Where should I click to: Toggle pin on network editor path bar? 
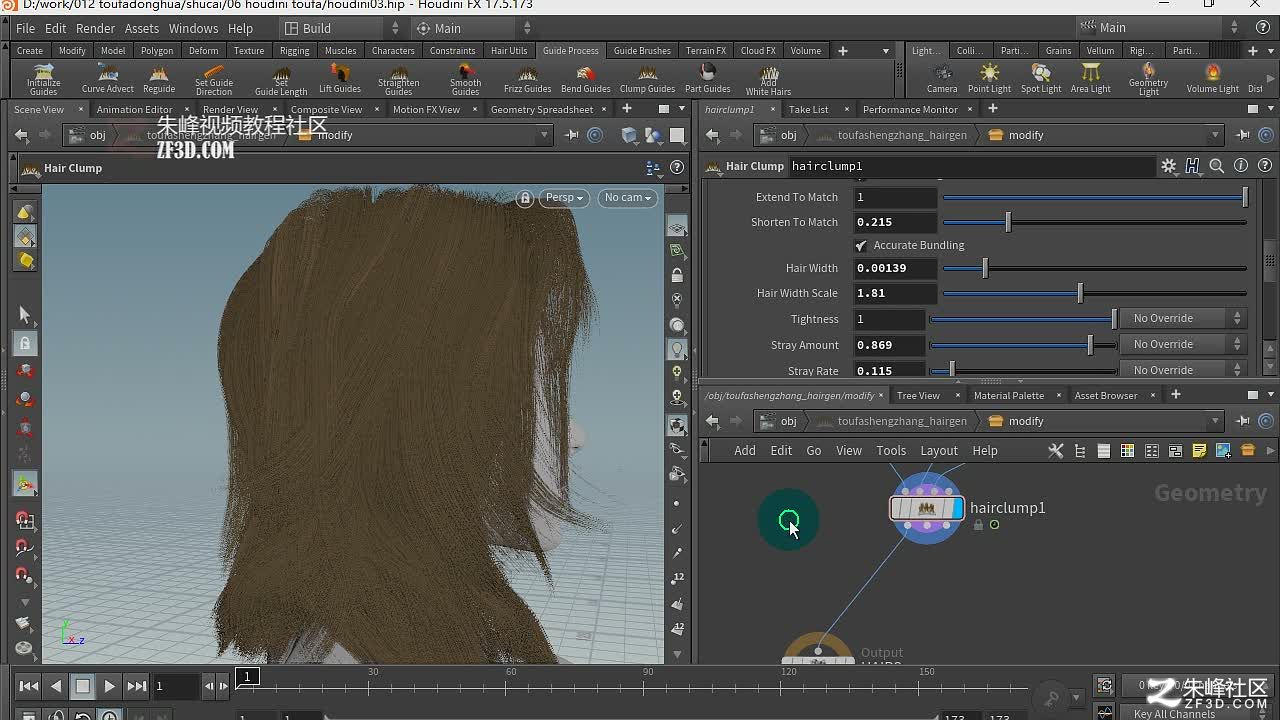(1242, 421)
